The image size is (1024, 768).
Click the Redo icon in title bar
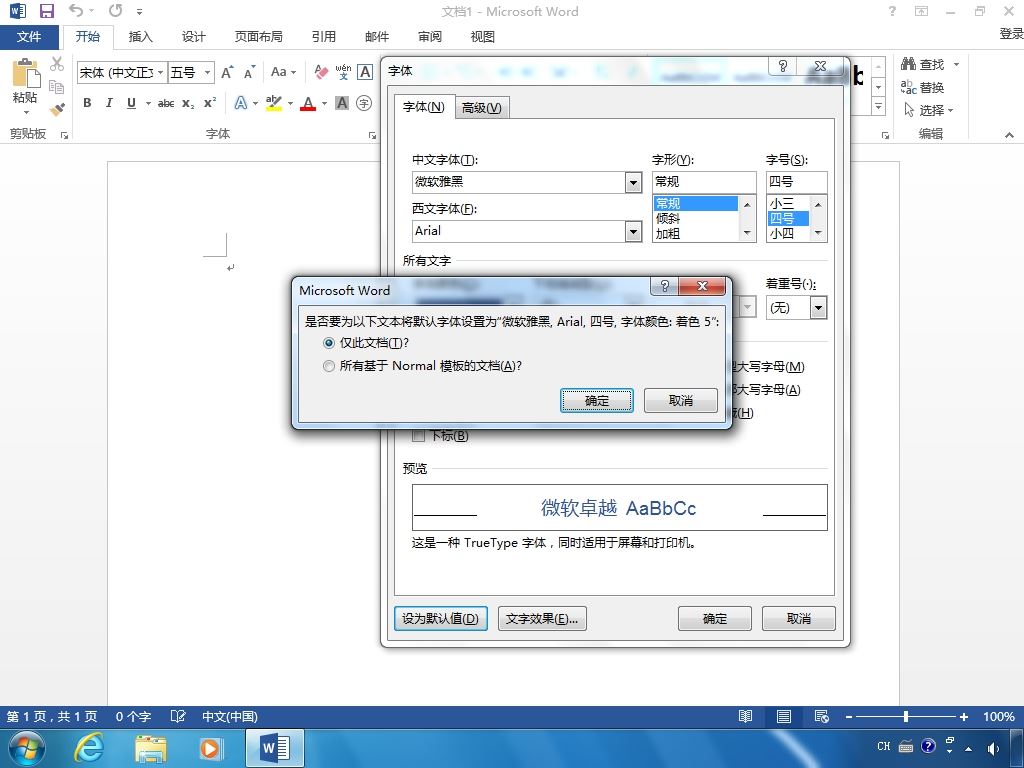(x=116, y=10)
